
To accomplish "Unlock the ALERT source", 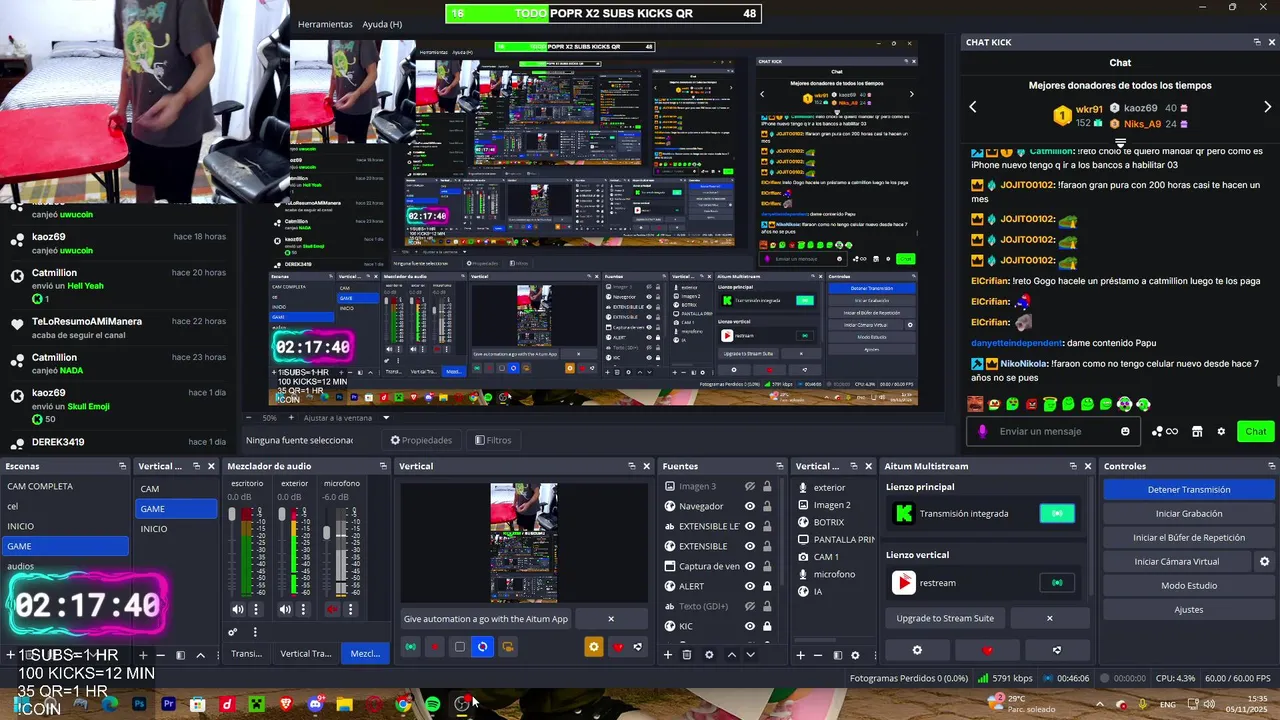I will click(767, 586).
